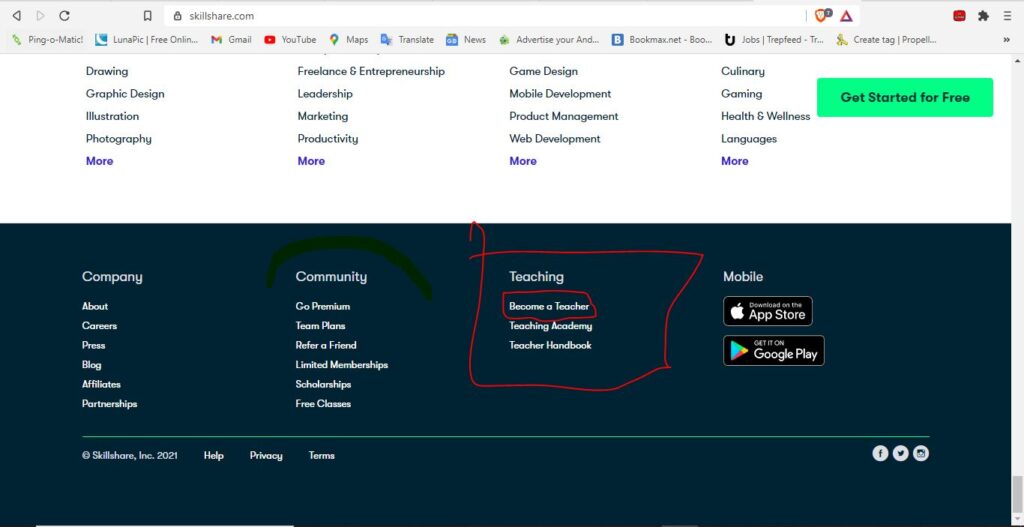
Task: Open Scholarships footer link
Action: pos(323,385)
